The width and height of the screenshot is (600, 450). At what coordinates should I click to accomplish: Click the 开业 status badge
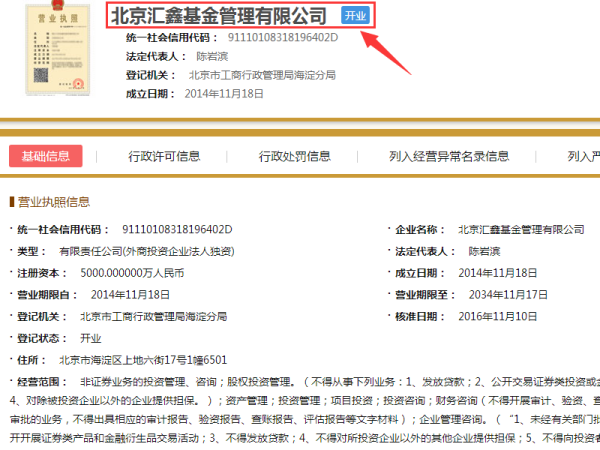355,16
